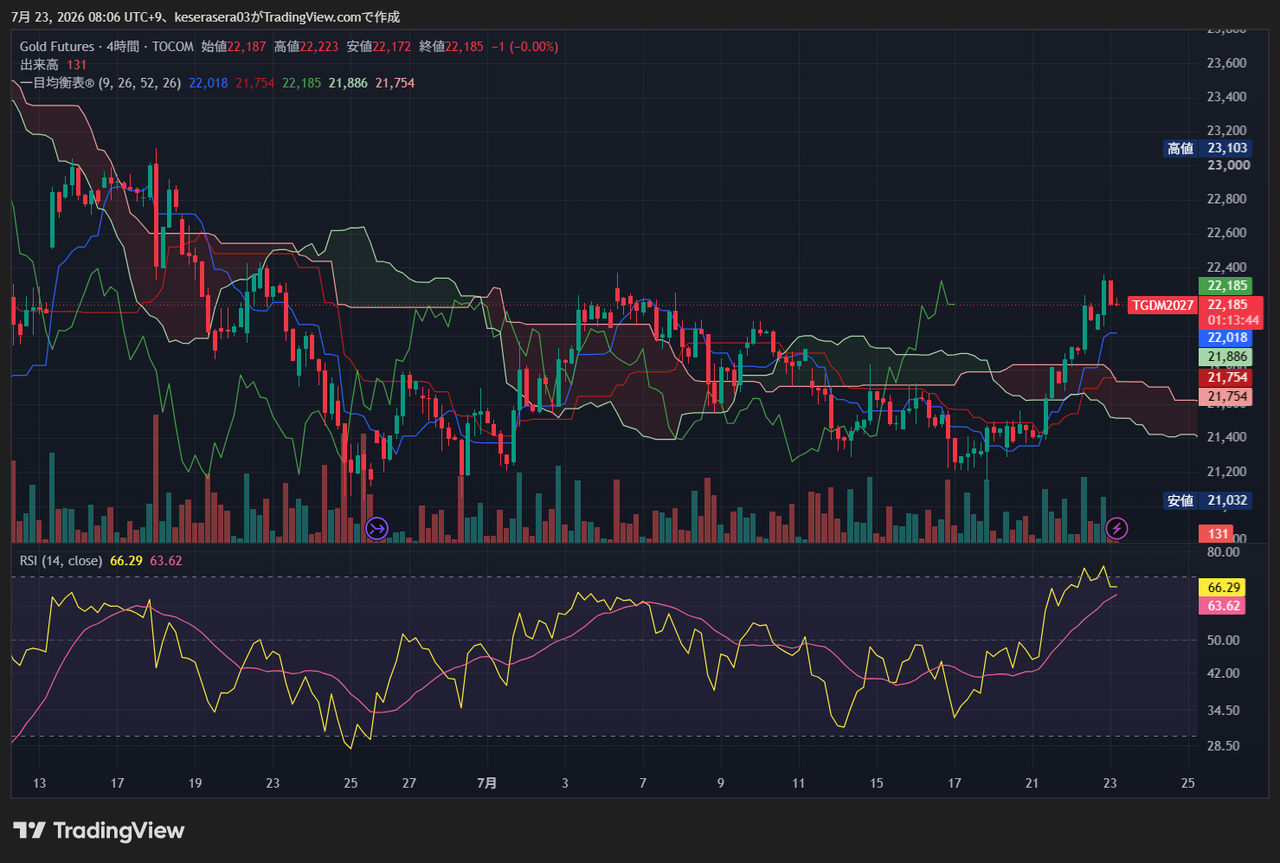Click the pink 21,754 price-scale label
This screenshot has width=1280, height=863.
1225,396
